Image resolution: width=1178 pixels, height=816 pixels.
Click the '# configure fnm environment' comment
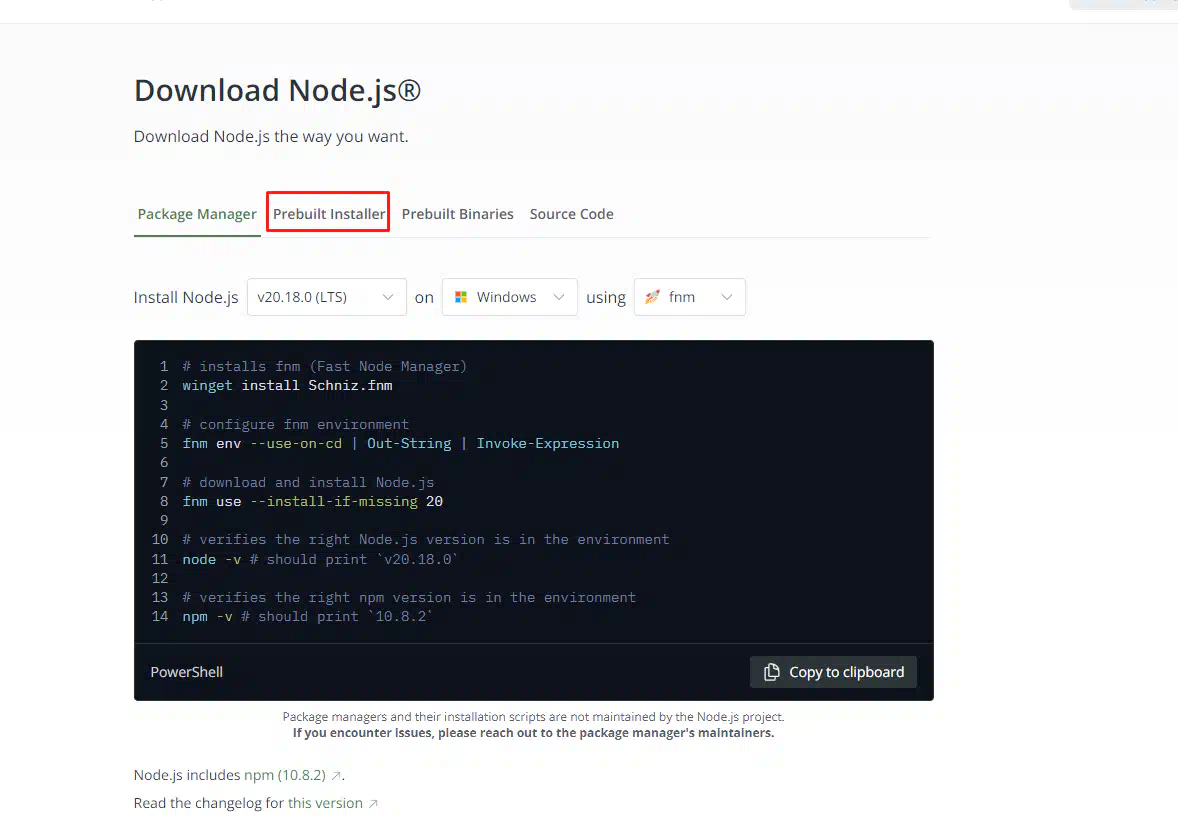click(x=295, y=424)
